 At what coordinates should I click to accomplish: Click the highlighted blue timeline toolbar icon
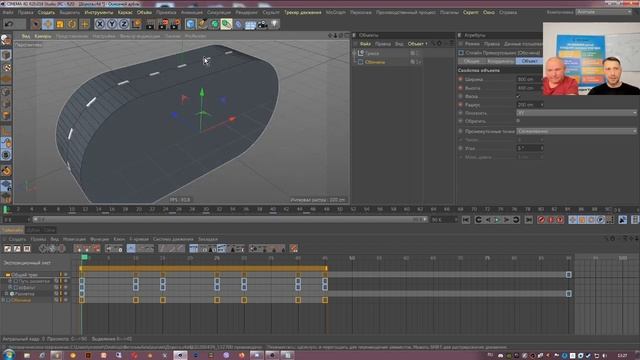point(131,248)
